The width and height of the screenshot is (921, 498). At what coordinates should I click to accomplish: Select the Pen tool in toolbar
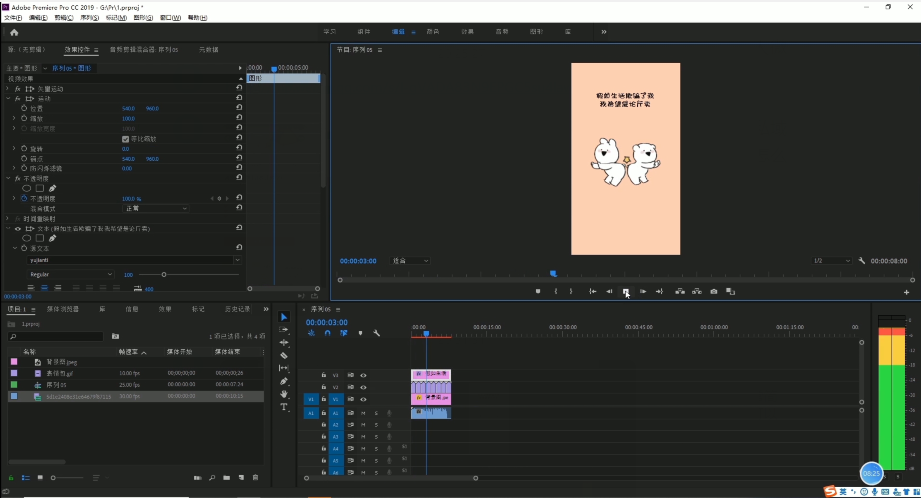click(284, 381)
